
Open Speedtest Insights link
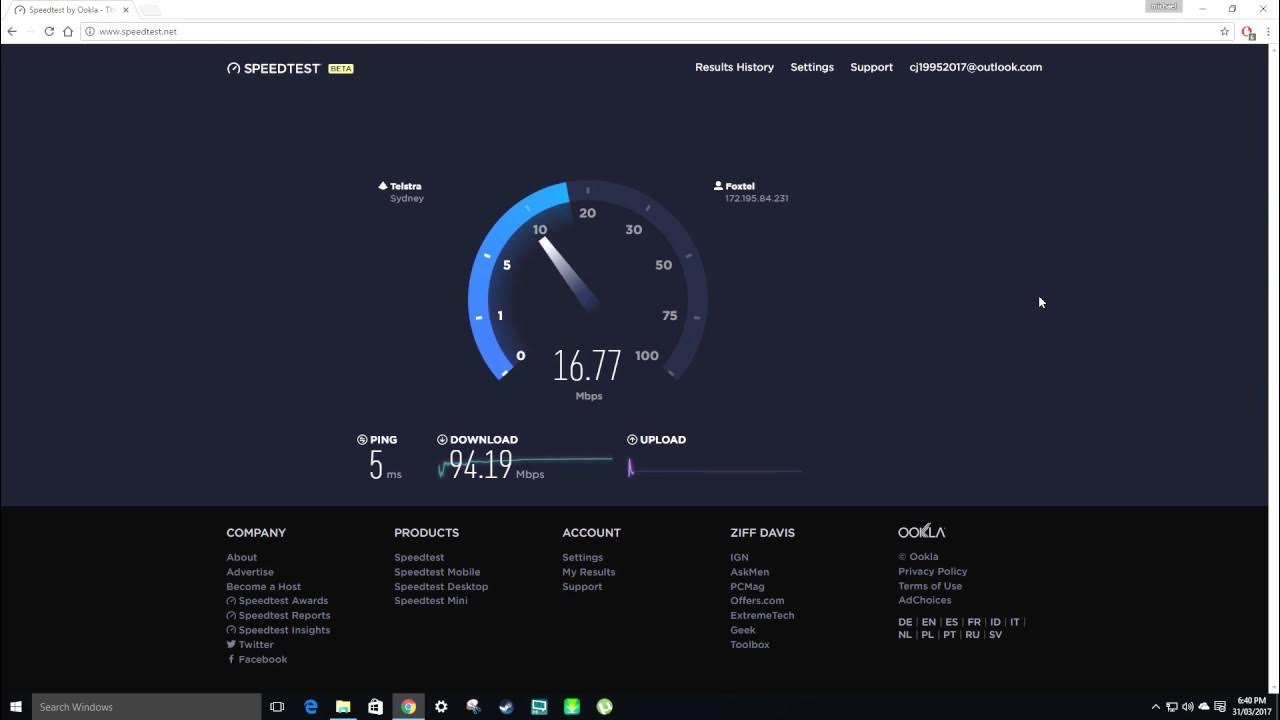tap(284, 630)
